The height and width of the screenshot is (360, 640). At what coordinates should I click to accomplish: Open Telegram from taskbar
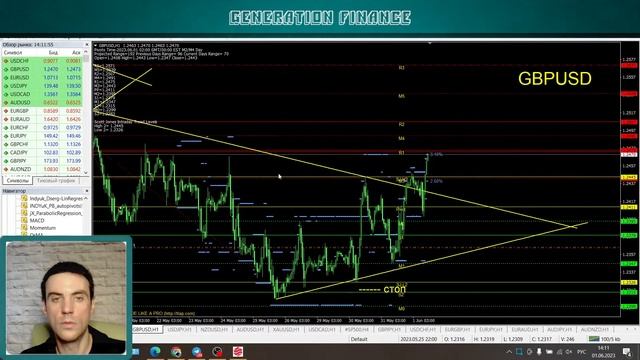tap(197, 351)
